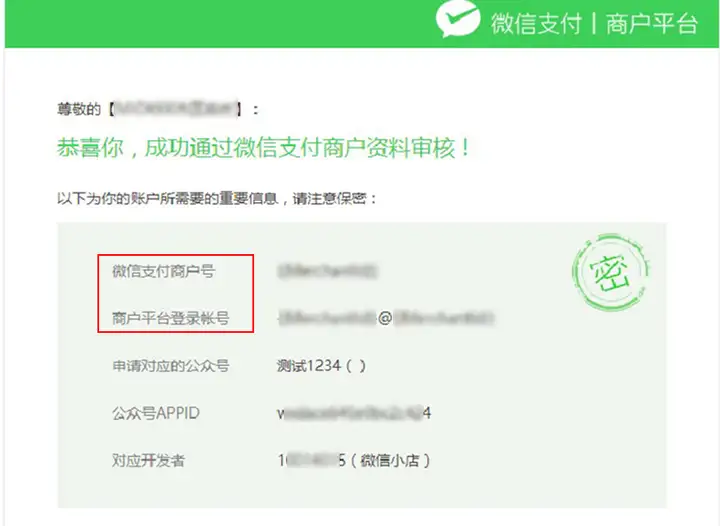
Task: Click the WeChat Pay checkmark logo
Action: click(x=458, y=19)
